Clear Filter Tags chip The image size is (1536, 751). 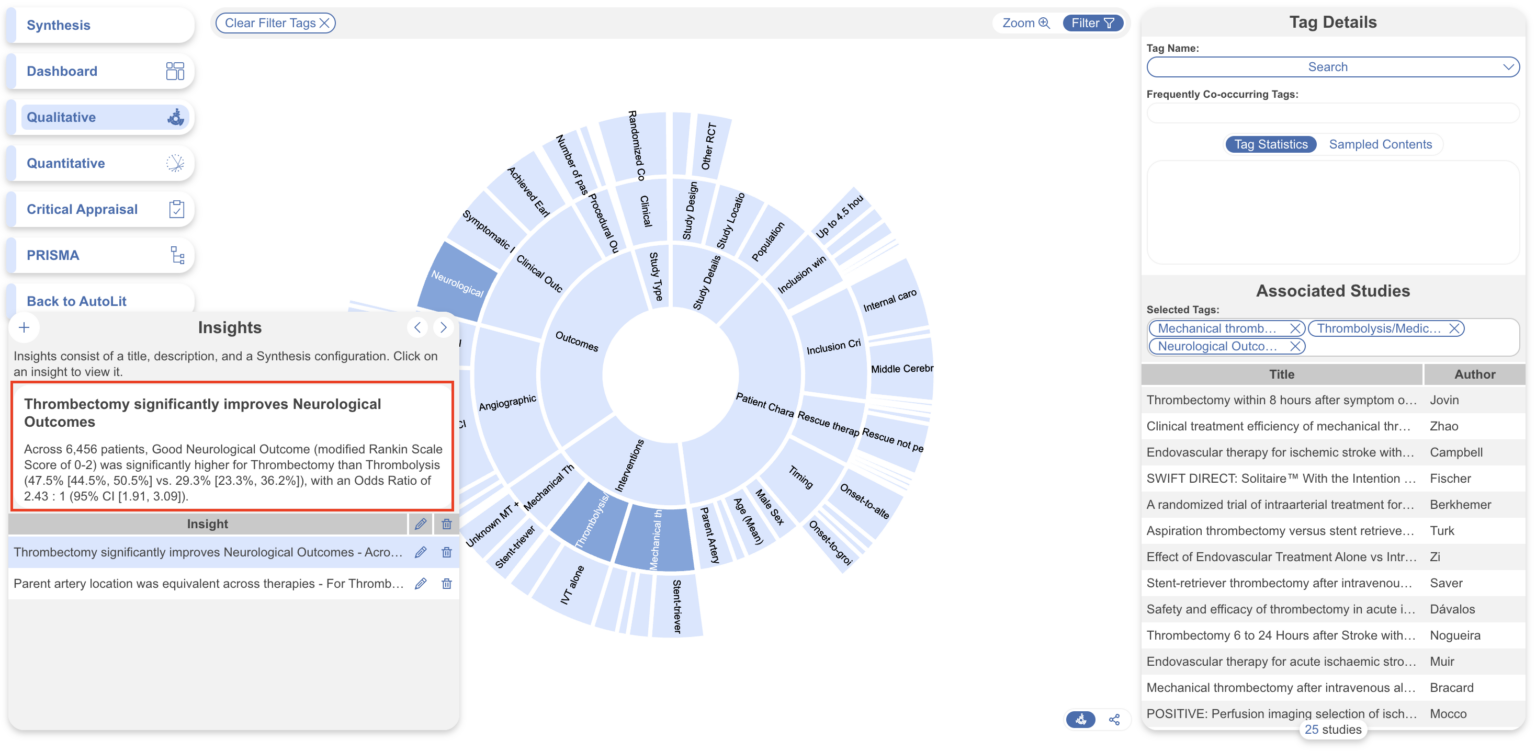pyautogui.click(x=276, y=23)
